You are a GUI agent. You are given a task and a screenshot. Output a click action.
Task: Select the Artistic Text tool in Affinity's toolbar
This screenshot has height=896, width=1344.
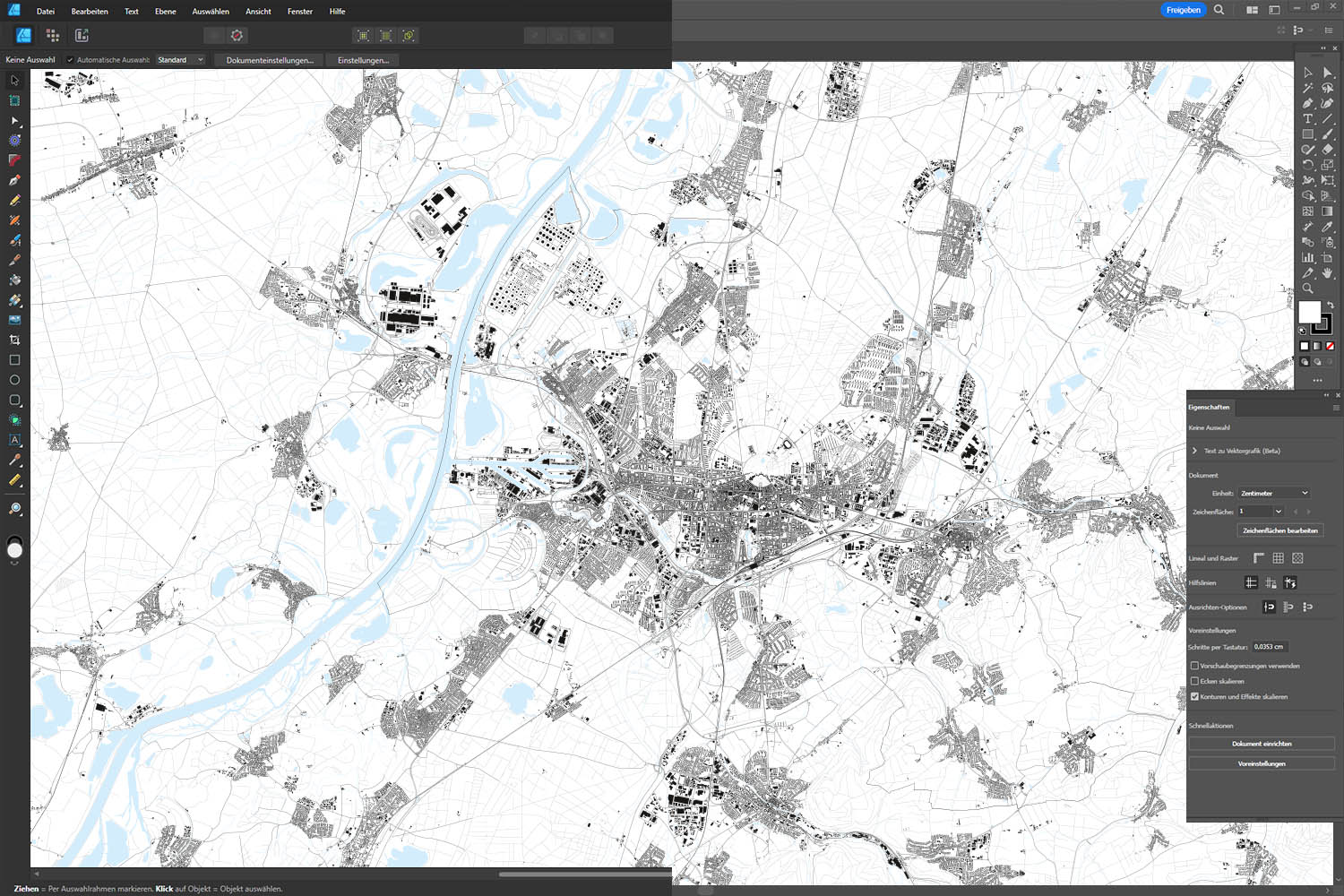[14, 440]
